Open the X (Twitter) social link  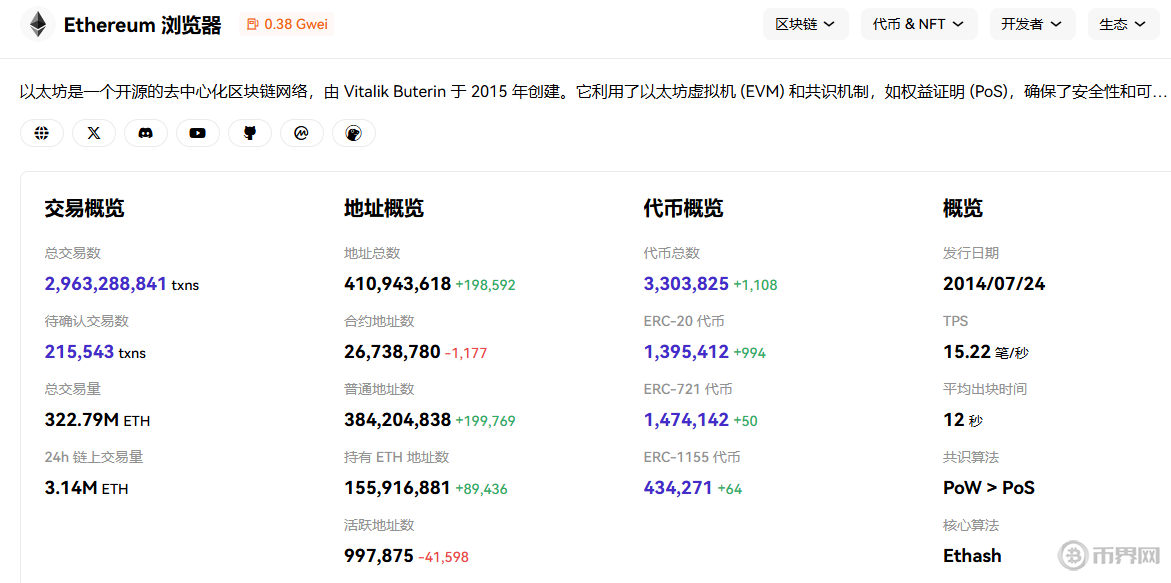pos(94,133)
